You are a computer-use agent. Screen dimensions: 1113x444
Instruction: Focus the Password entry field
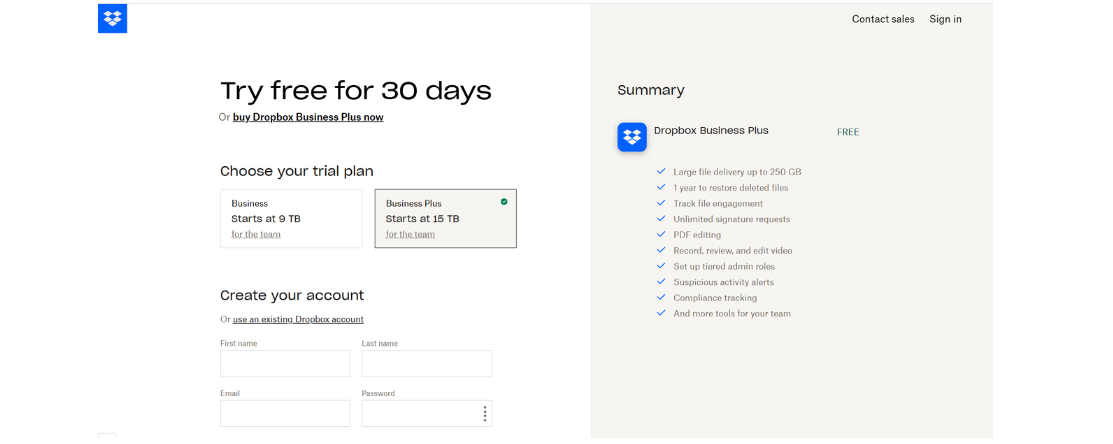tap(418, 414)
